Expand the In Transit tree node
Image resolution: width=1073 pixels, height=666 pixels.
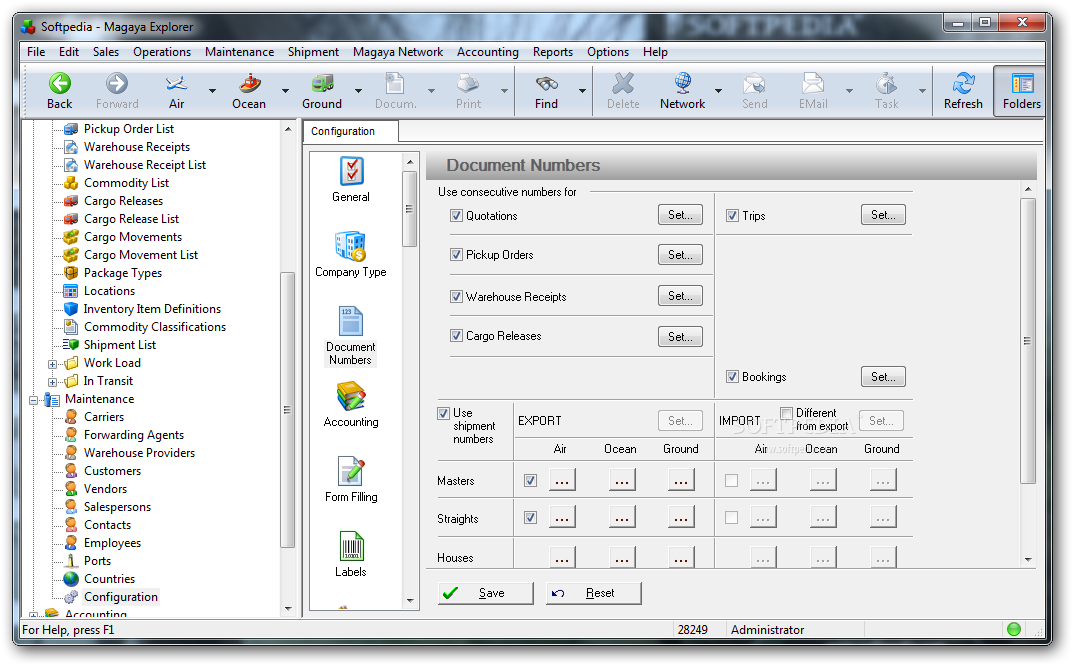click(52, 382)
